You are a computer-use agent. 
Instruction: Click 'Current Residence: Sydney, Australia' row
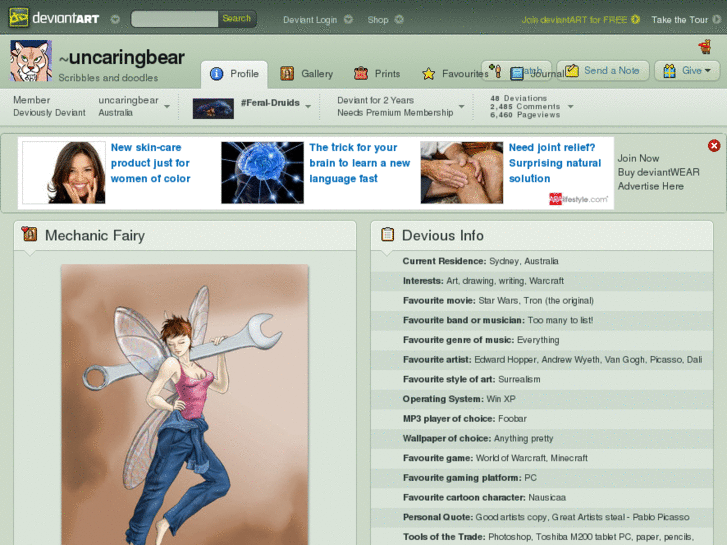tap(542, 261)
